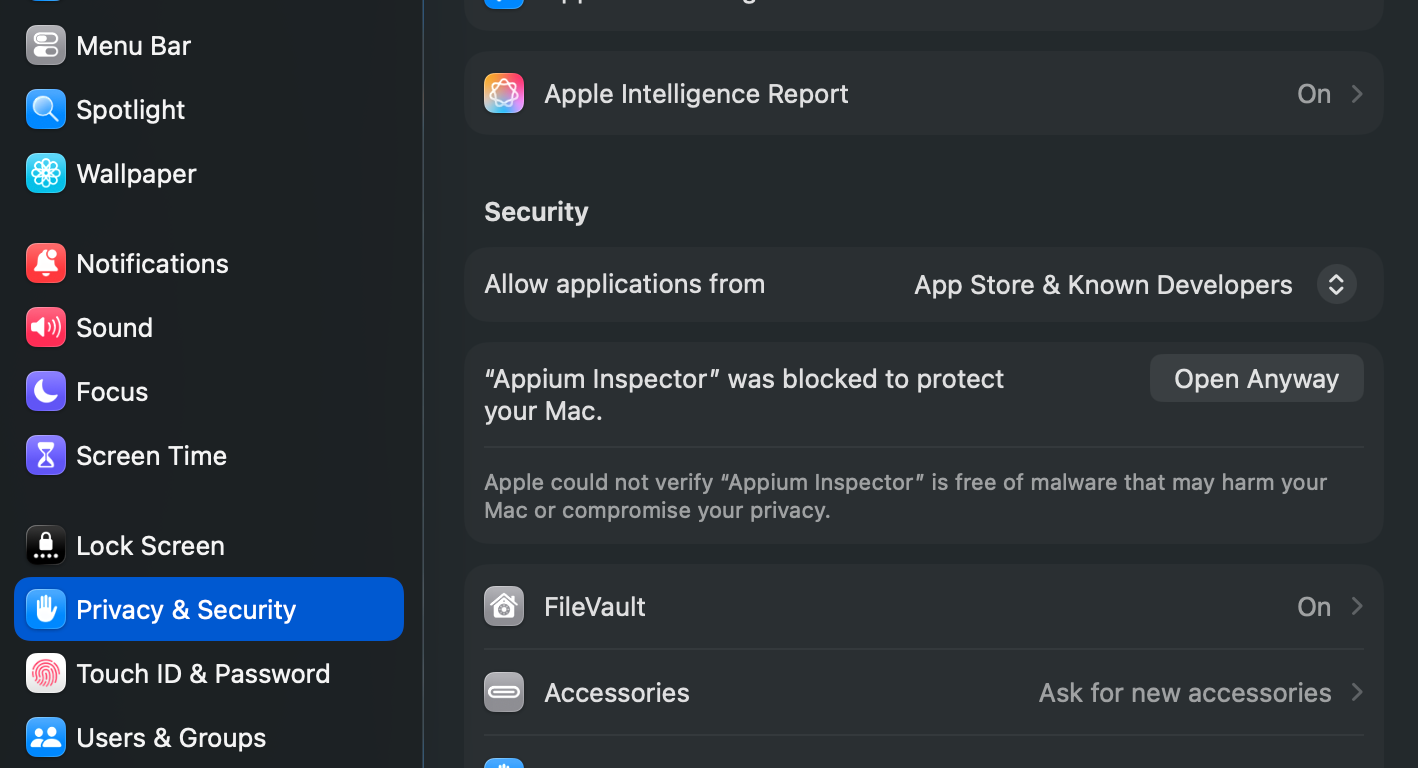Click the Spotlight magnifier icon

(46, 110)
